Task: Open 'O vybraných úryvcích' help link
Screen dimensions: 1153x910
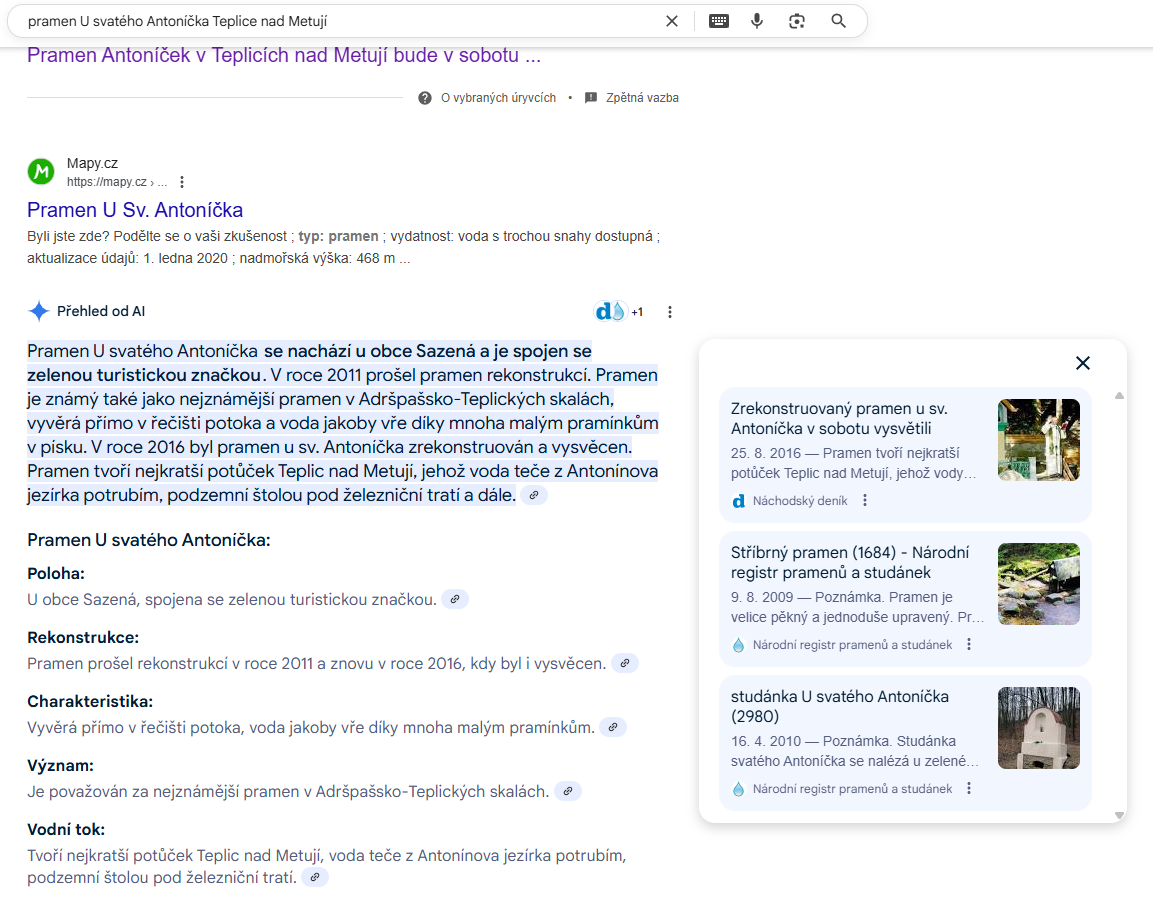Action: pyautogui.click(x=498, y=98)
